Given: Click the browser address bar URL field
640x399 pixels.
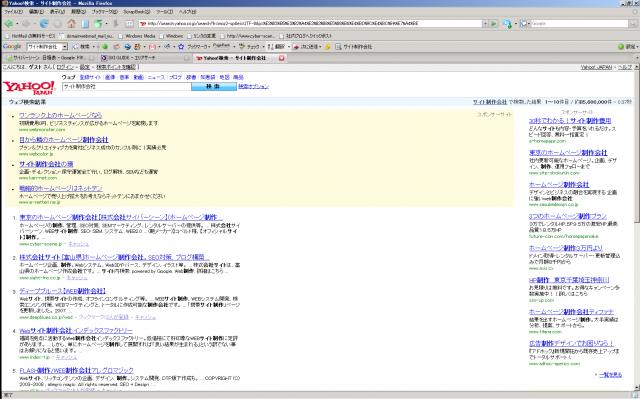Looking at the screenshot, I should point(310,24).
